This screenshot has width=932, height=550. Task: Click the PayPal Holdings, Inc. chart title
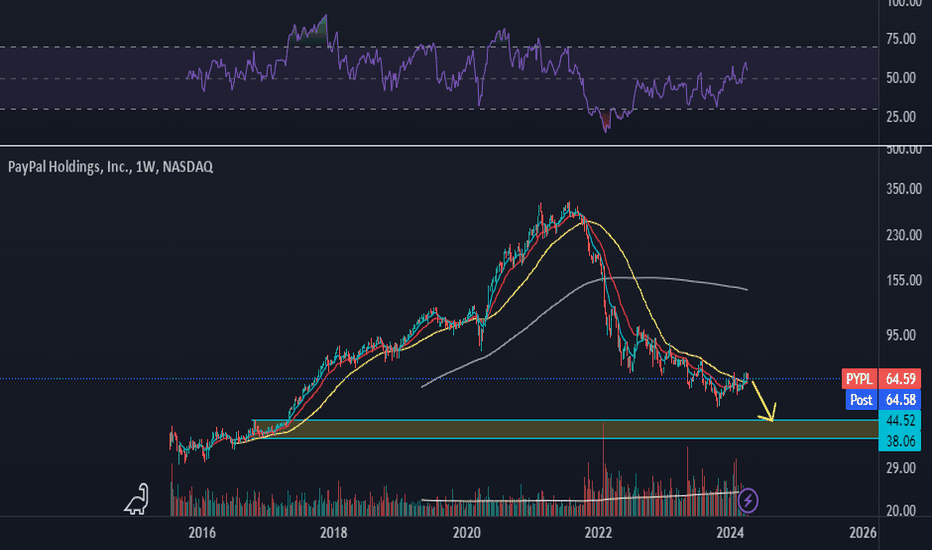pyautogui.click(x=111, y=167)
